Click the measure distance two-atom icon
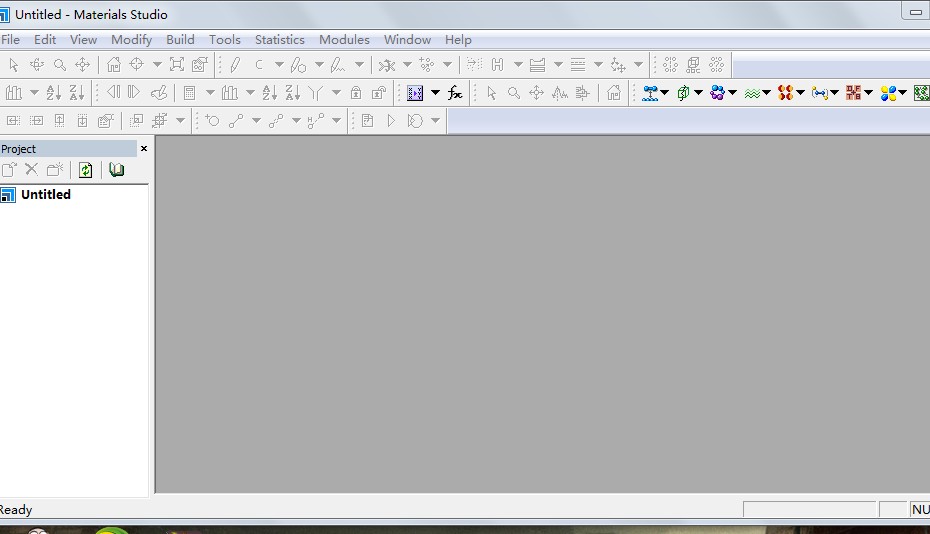The height and width of the screenshot is (534, 930). point(236,121)
